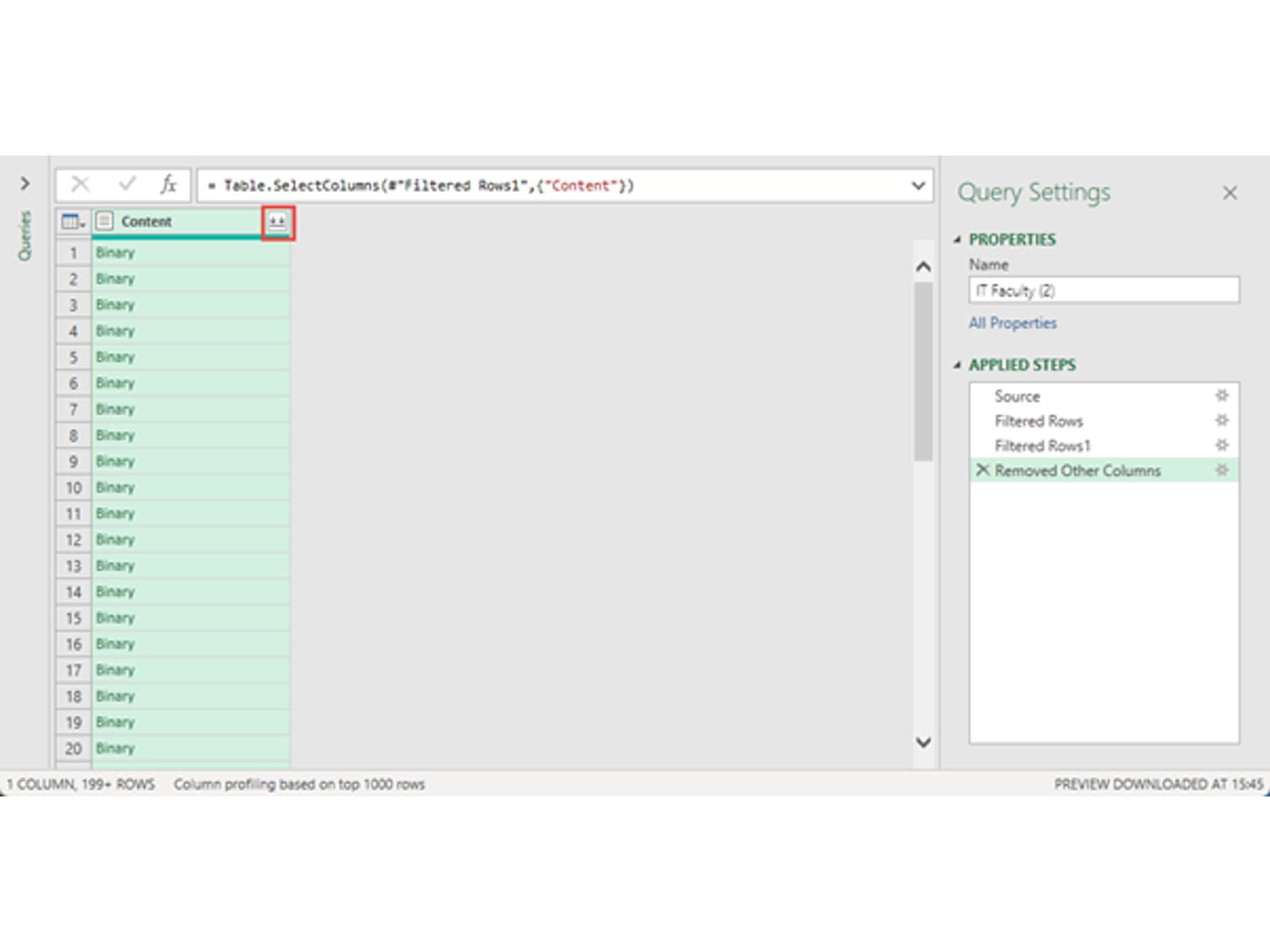Select the Filtered Rows1 applied step
1270x952 pixels.
(1042, 446)
